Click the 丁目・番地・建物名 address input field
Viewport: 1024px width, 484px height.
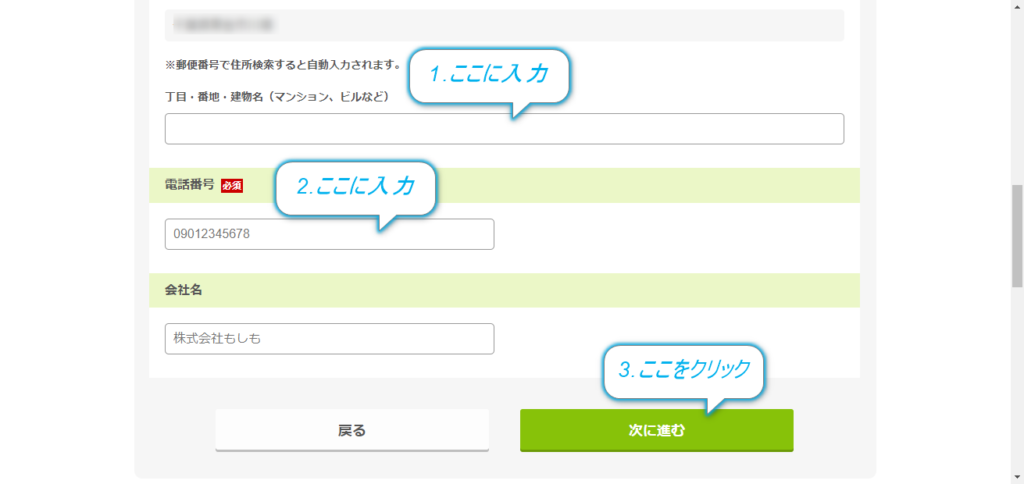pos(504,129)
